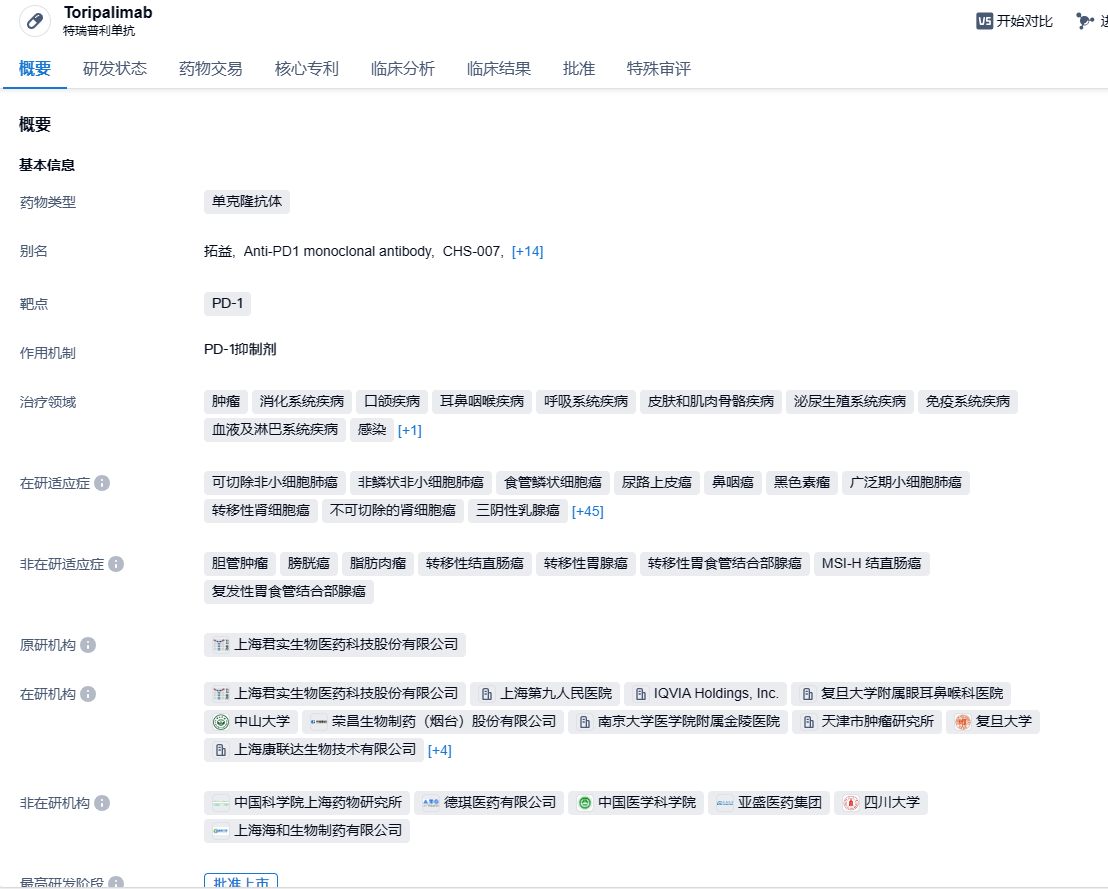
Task: Click the 血液及淋巴系统疾病 tag
Action: (275, 430)
